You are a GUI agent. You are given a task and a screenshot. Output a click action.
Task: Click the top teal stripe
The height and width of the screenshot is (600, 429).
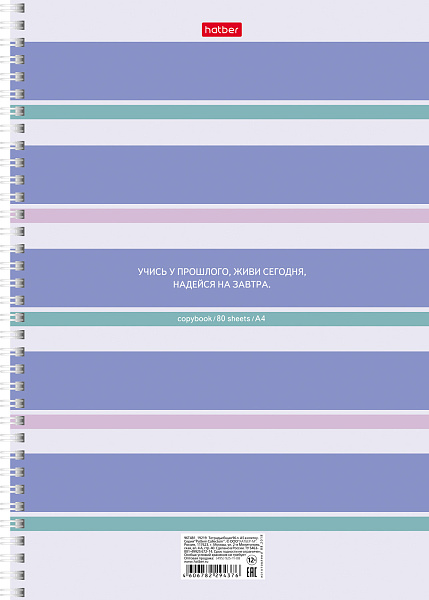219,112
